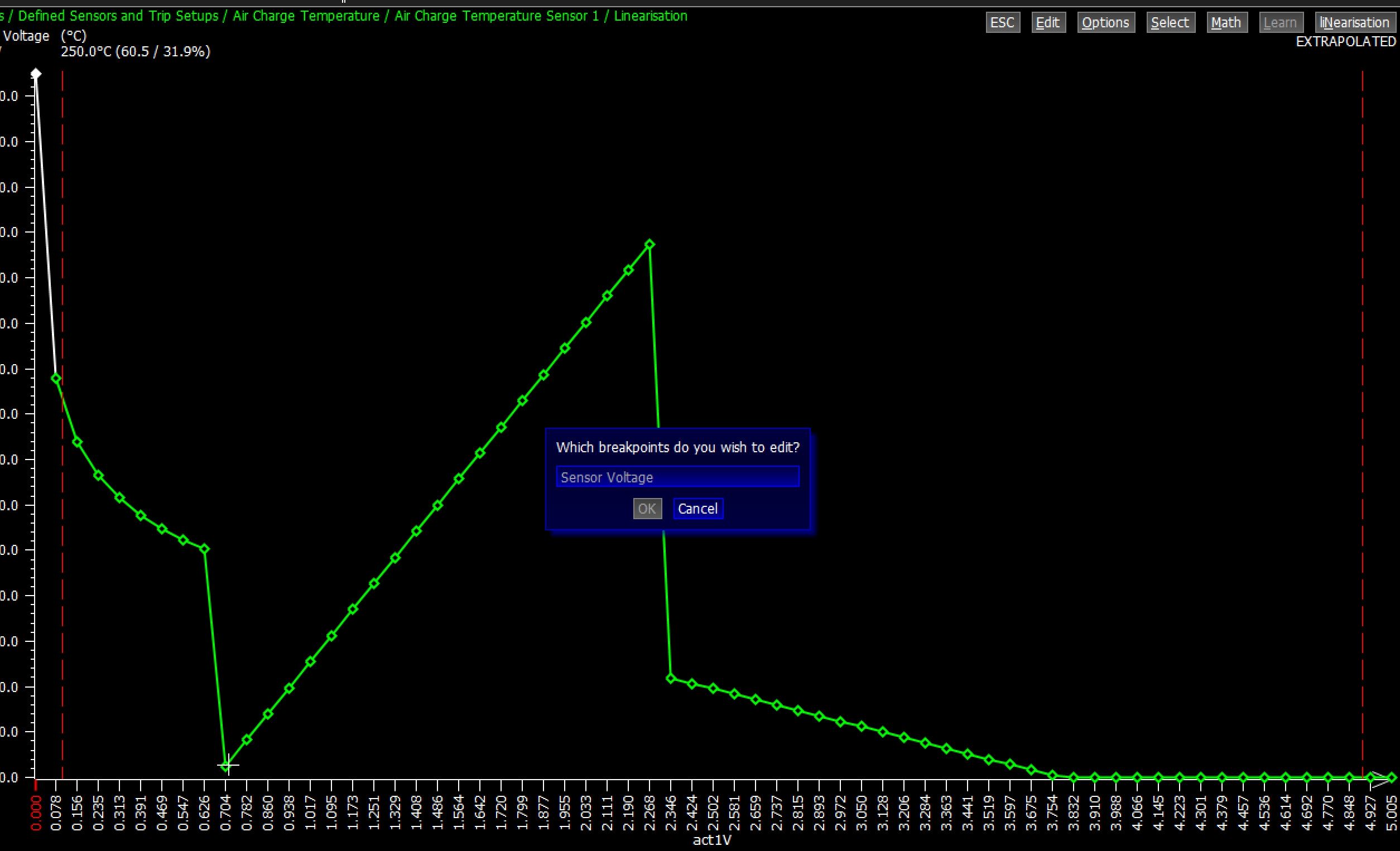Click the ESC button in the toolbar
1400x851 pixels.
[1003, 23]
